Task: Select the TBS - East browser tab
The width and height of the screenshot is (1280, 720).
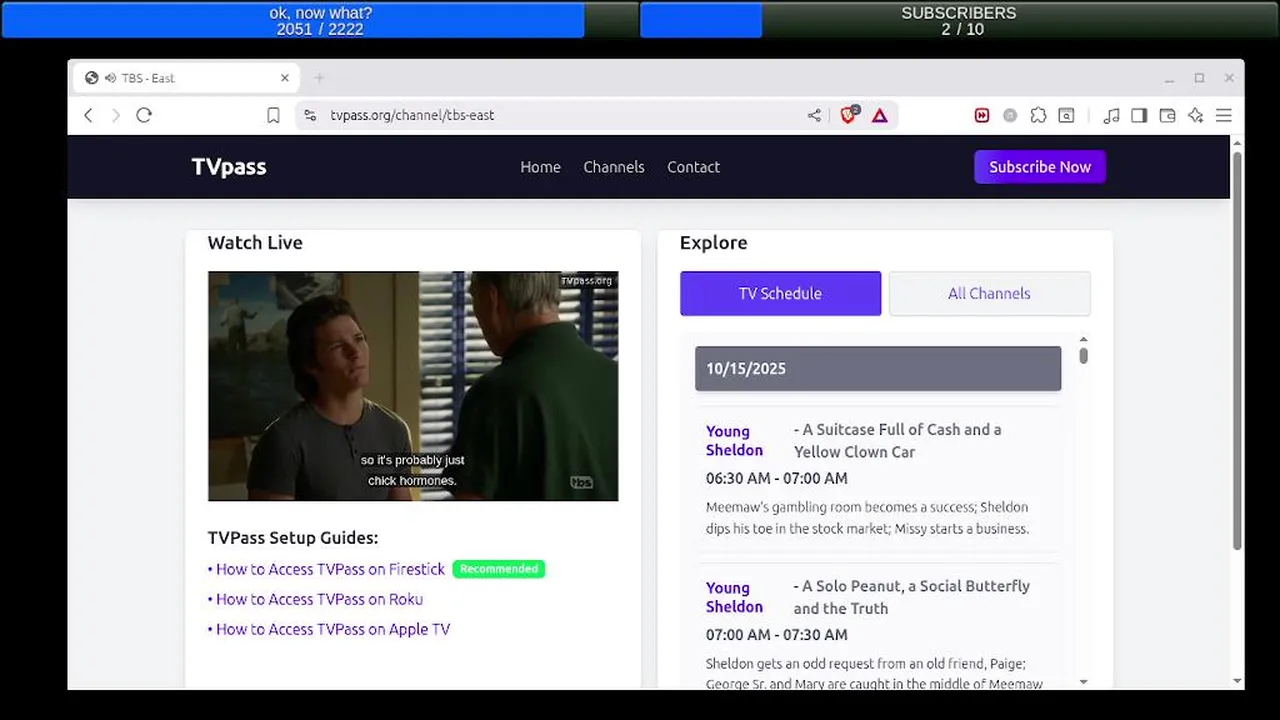Action: [185, 78]
